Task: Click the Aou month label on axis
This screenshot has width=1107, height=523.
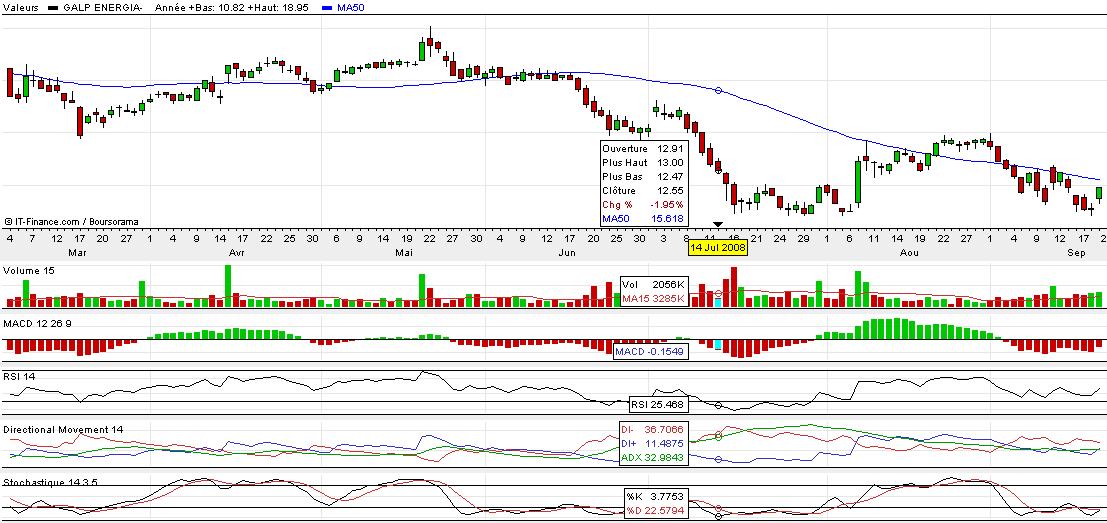Action: click(911, 251)
